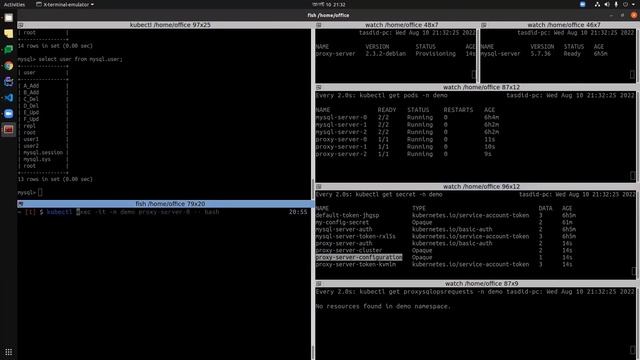The width and height of the screenshot is (640, 360).
Task: Open the network status indicator
Action: click(597, 4)
